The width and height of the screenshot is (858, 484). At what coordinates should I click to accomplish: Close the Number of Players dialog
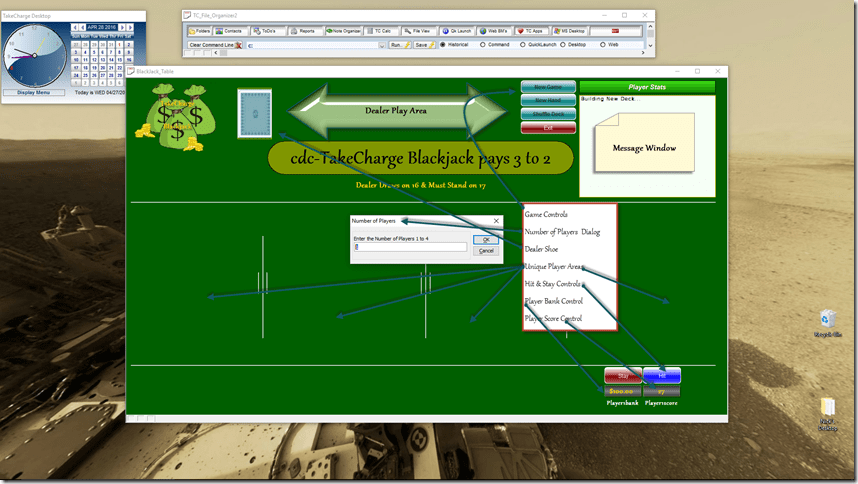(x=496, y=221)
